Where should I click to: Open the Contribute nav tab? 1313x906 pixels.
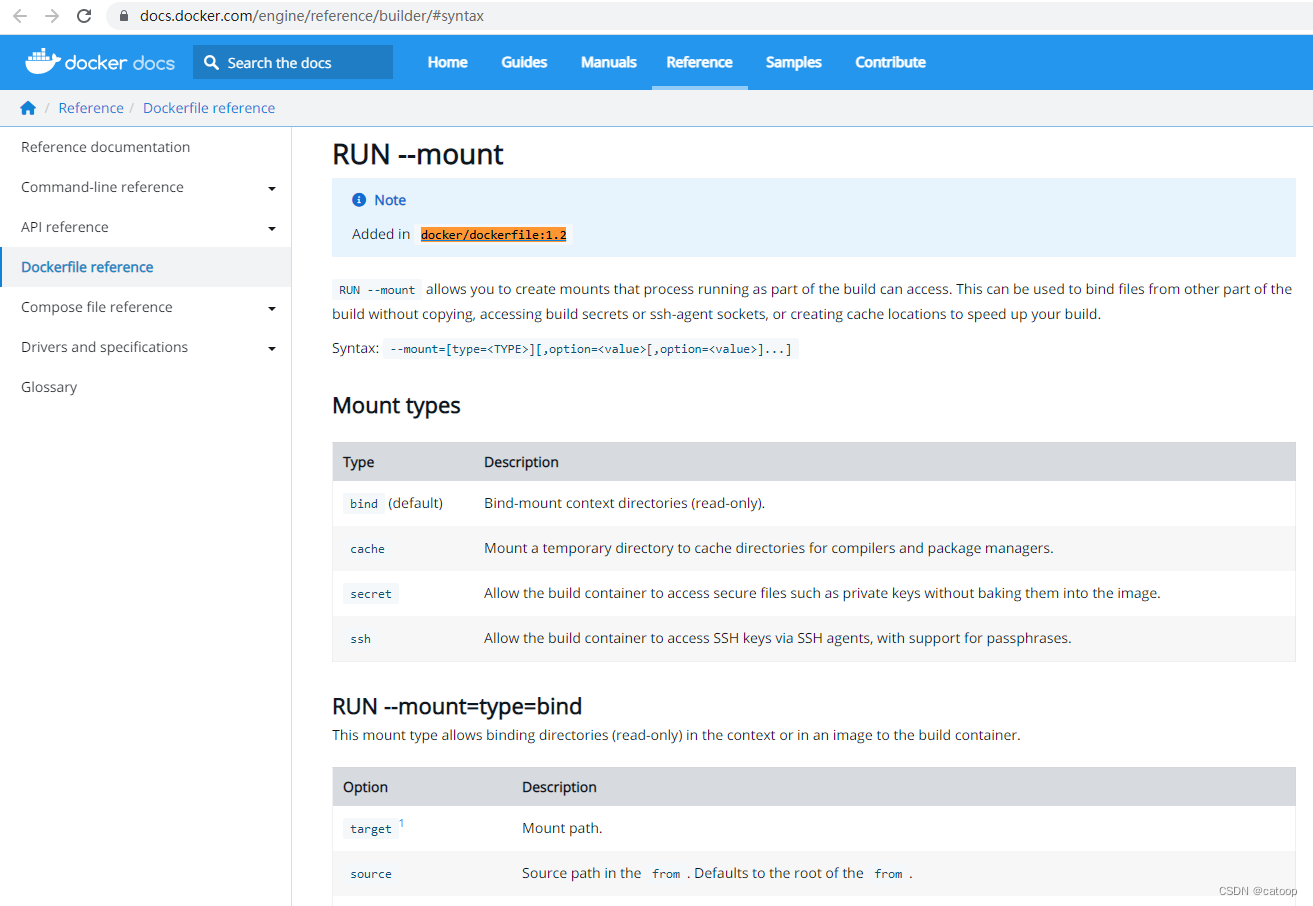890,62
